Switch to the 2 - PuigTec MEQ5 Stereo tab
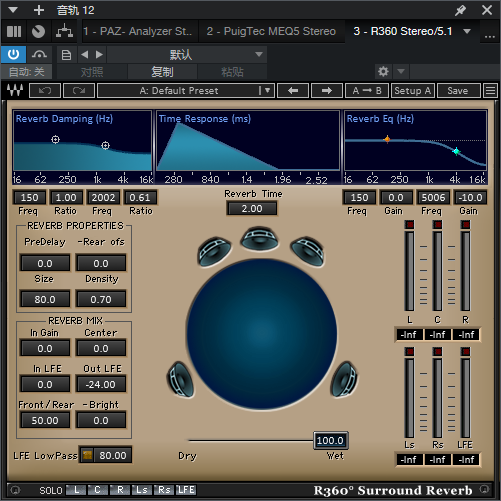 click(271, 31)
